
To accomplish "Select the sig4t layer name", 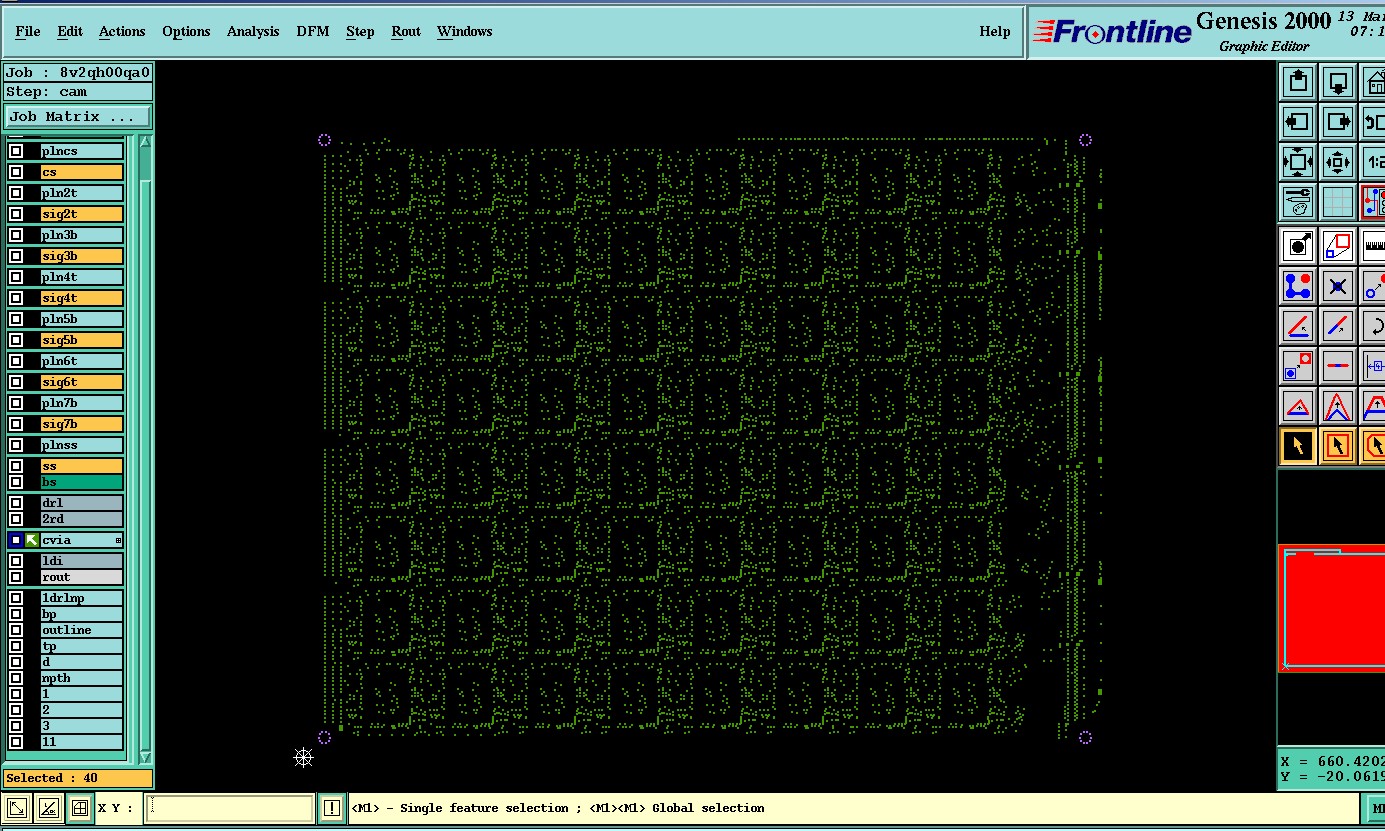I will [81, 298].
